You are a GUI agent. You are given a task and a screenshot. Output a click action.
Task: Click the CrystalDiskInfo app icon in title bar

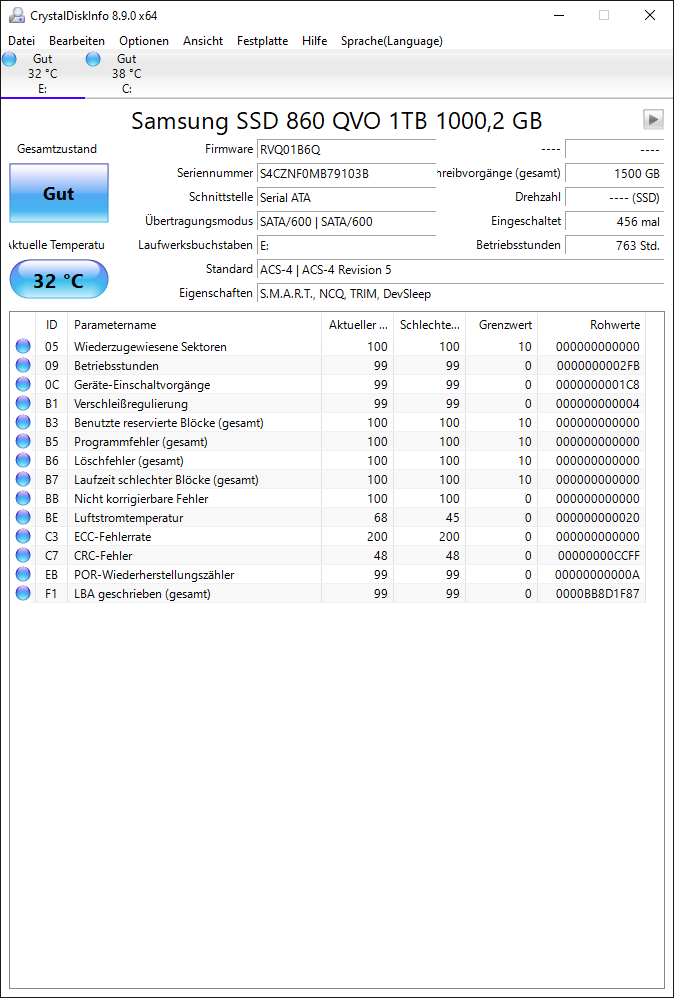pyautogui.click(x=16, y=15)
